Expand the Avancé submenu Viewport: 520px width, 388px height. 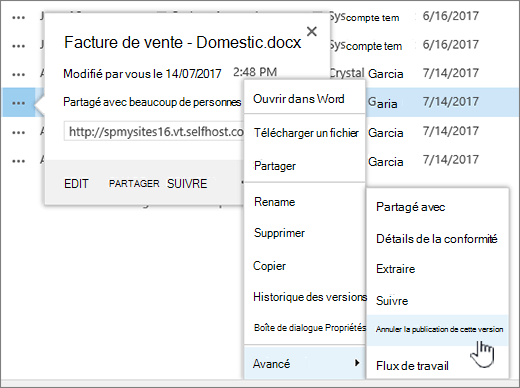tap(305, 363)
